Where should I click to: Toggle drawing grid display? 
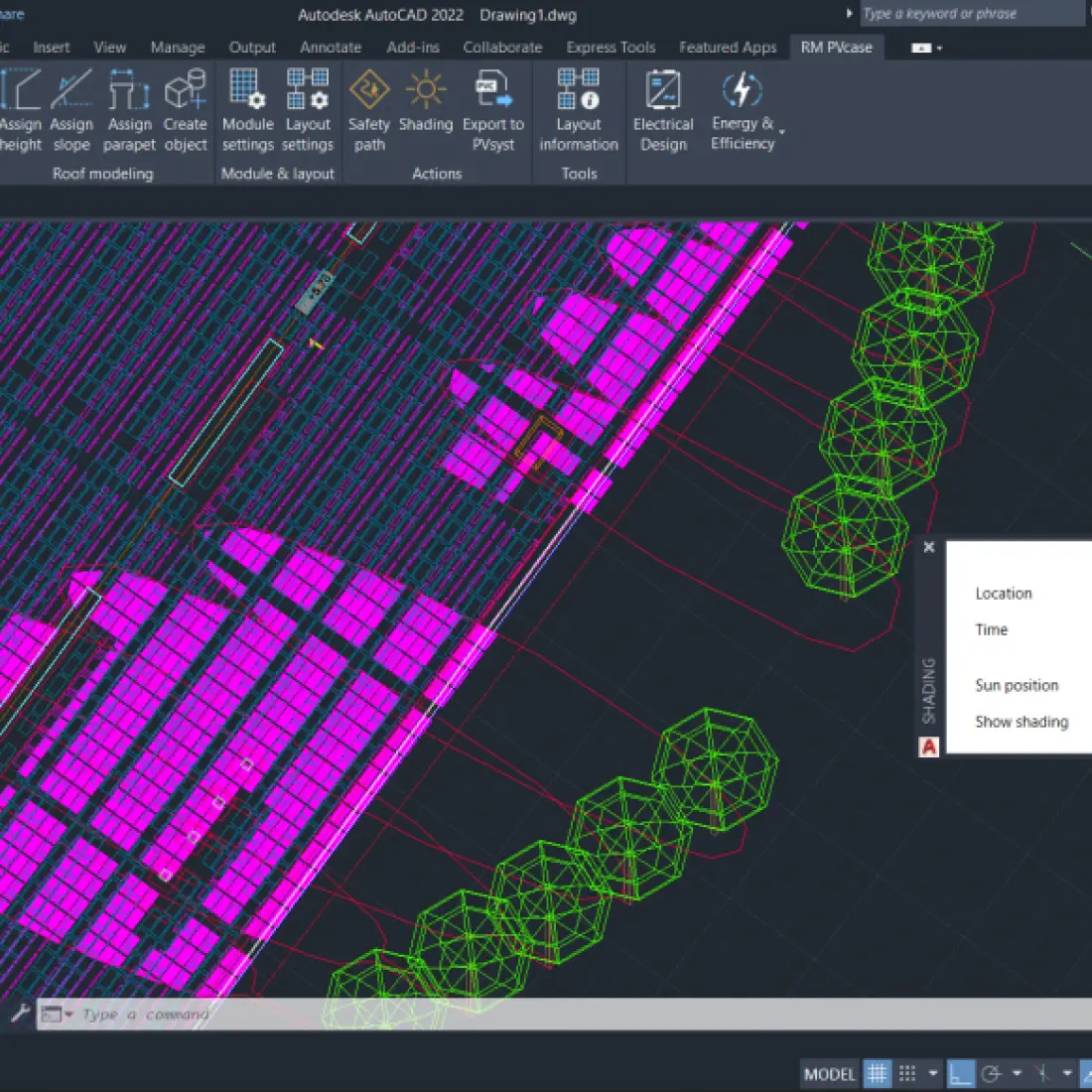click(x=878, y=1073)
